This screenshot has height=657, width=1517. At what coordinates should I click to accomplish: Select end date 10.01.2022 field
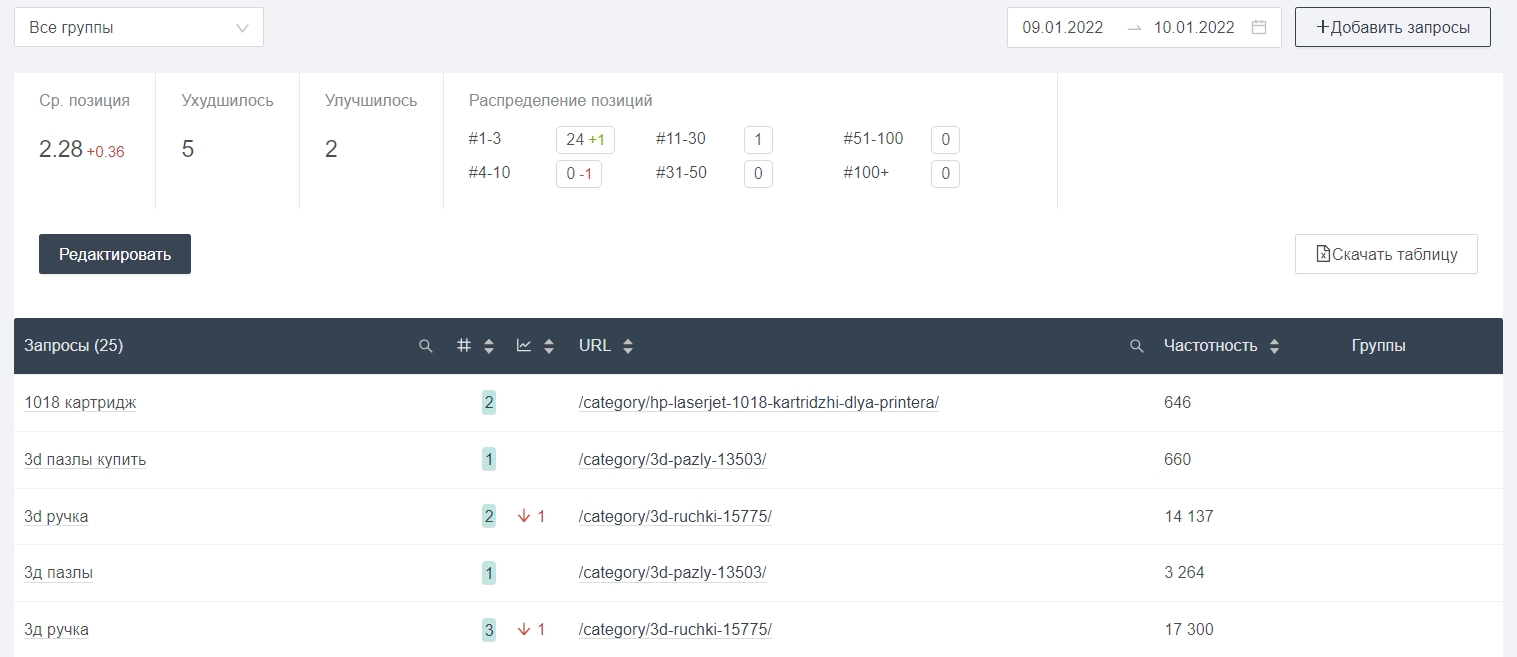point(1194,28)
